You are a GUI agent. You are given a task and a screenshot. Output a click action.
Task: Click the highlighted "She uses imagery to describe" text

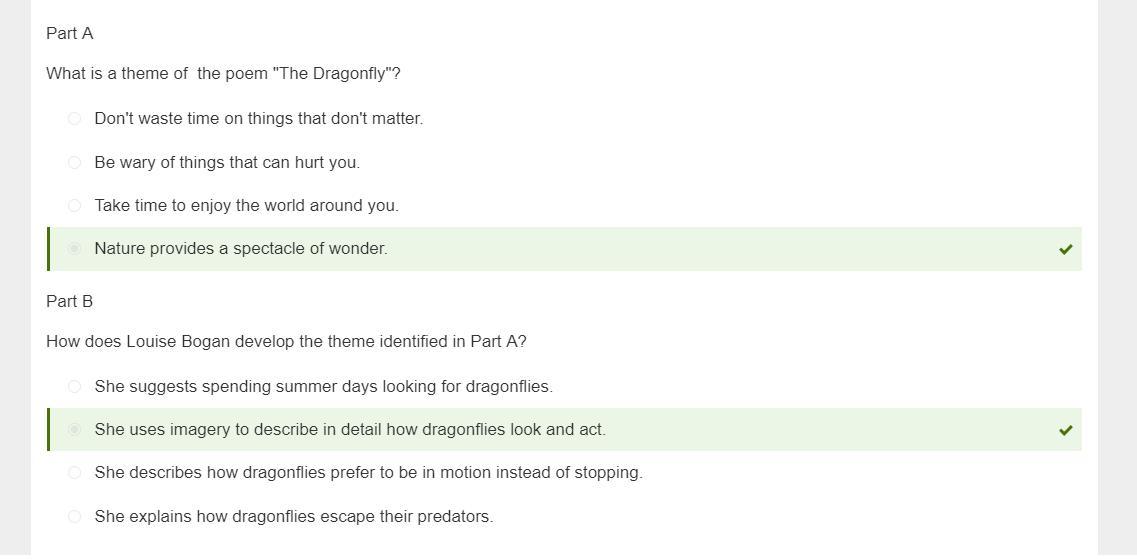(350, 429)
